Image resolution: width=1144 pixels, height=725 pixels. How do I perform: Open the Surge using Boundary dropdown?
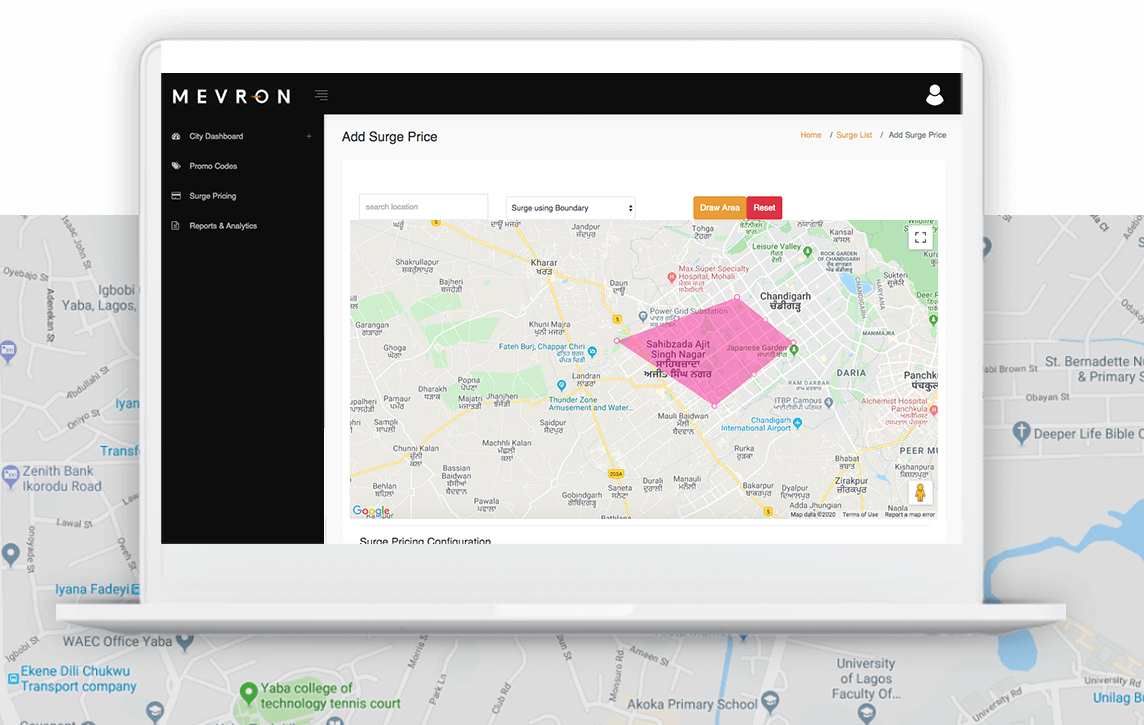tap(571, 208)
